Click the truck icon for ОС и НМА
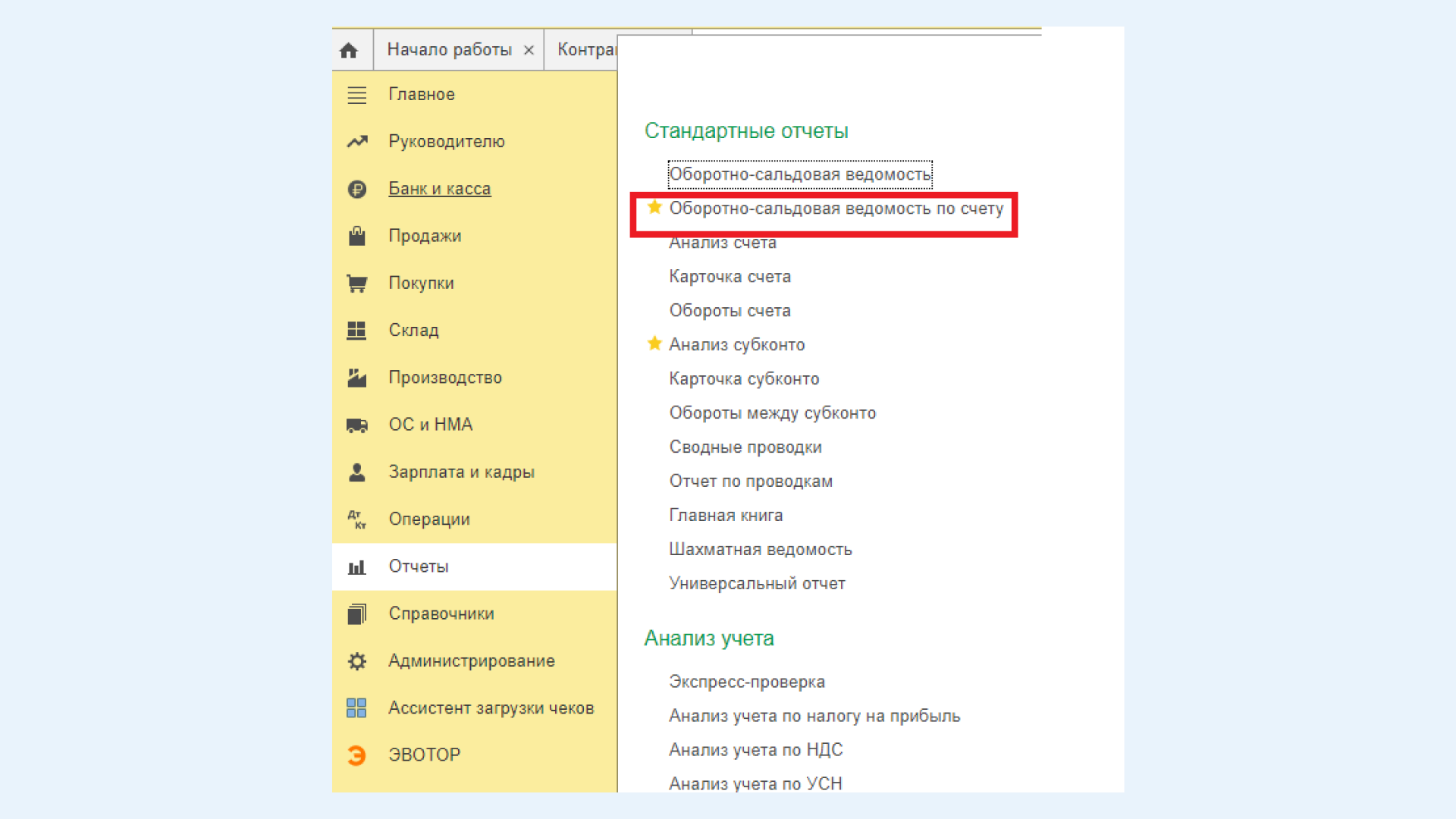Screen dimensions: 1456x819 coord(357,425)
